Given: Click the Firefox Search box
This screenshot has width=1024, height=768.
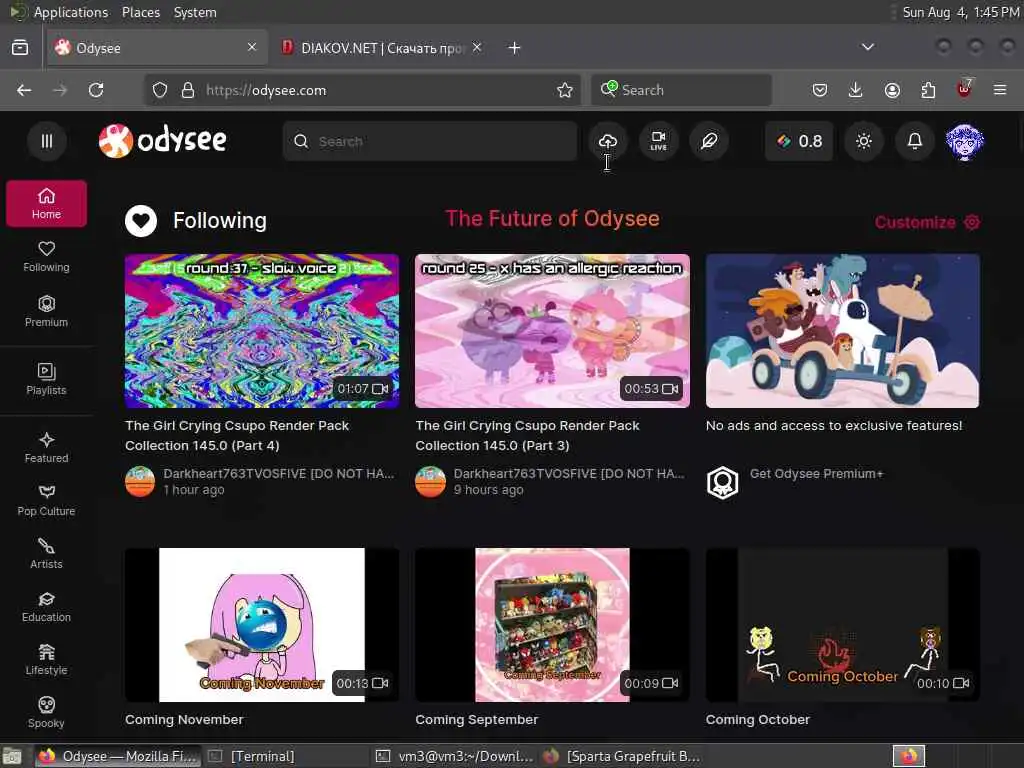Looking at the screenshot, I should (x=681, y=90).
